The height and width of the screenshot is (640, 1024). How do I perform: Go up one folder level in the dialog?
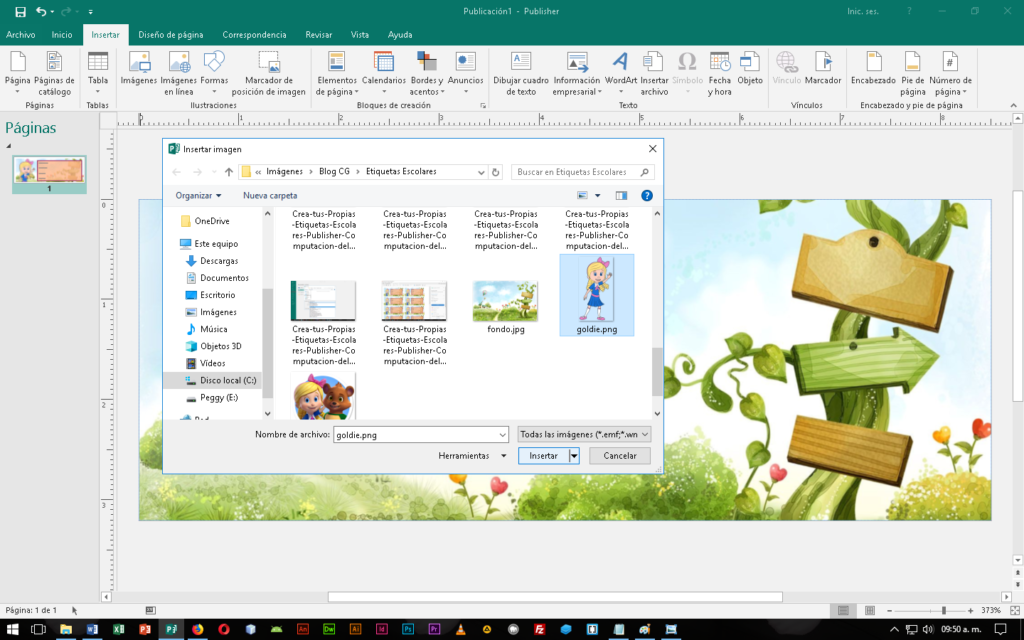tap(229, 172)
